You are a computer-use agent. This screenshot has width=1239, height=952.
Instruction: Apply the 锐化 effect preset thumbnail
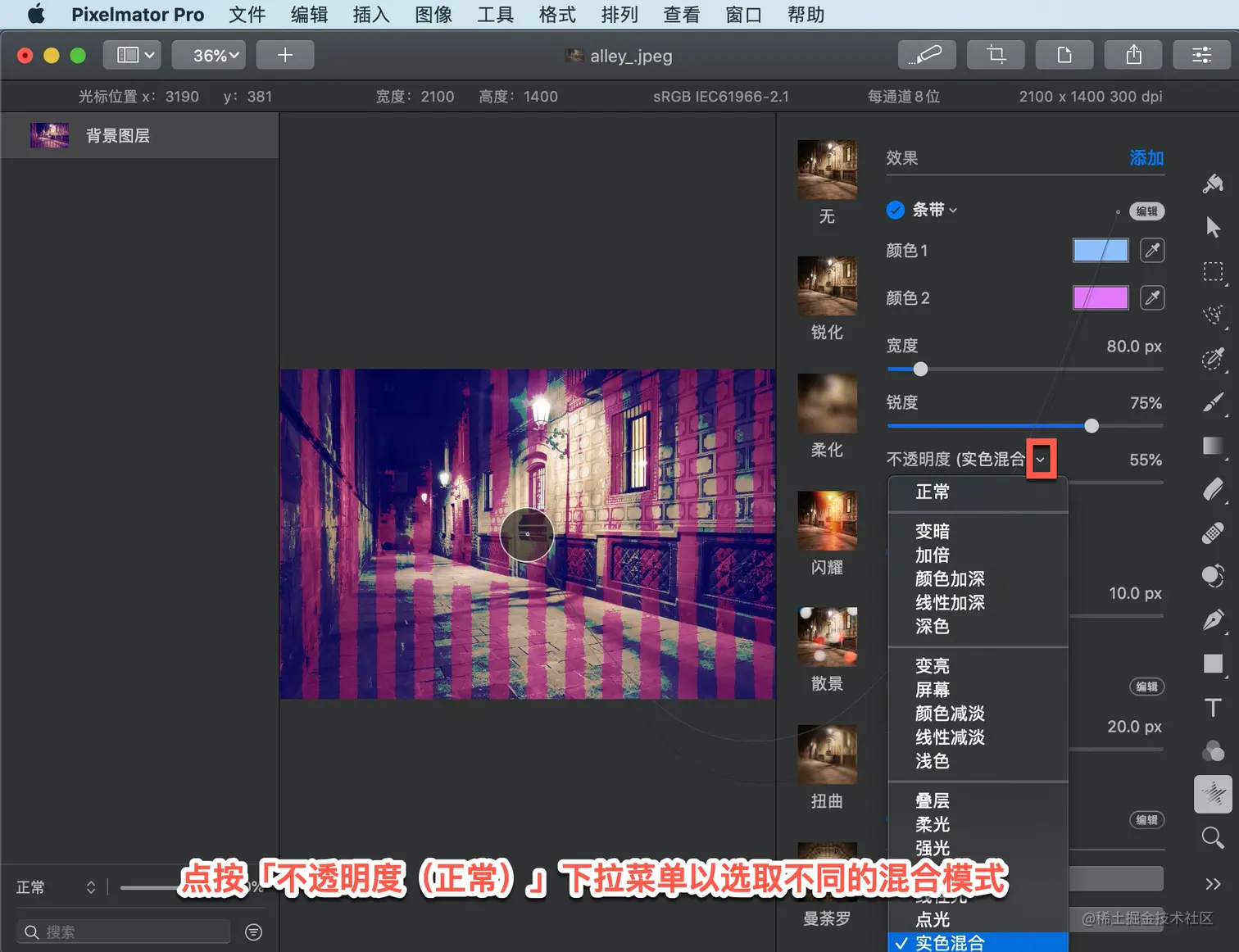[x=827, y=286]
